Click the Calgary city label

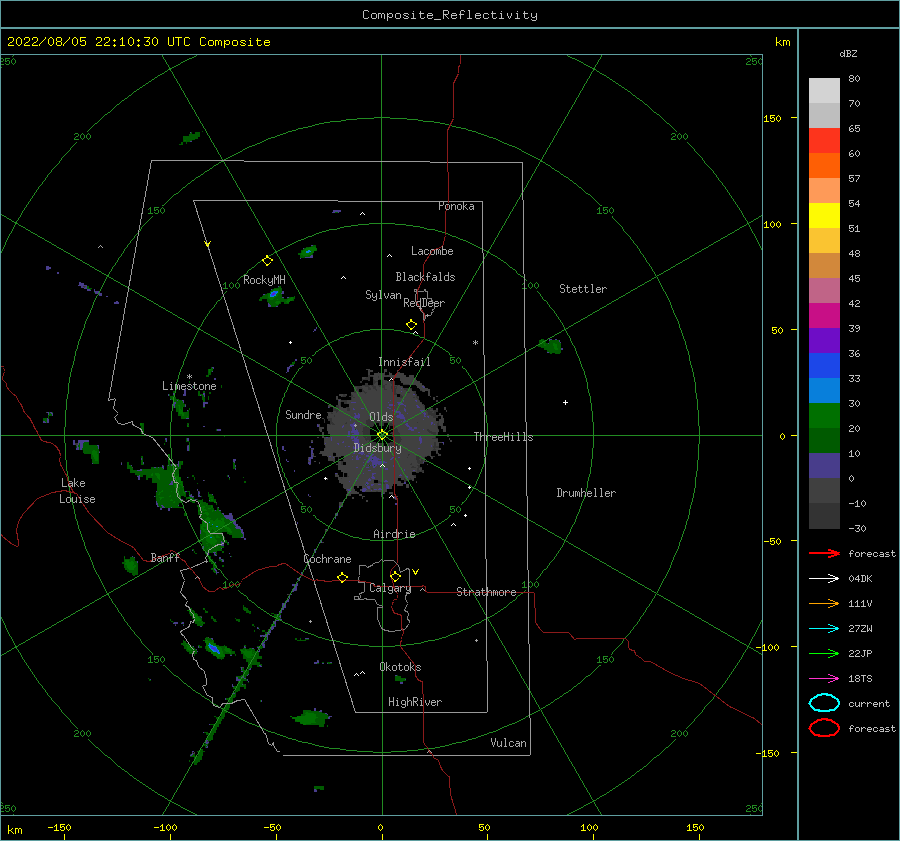tap(390, 588)
